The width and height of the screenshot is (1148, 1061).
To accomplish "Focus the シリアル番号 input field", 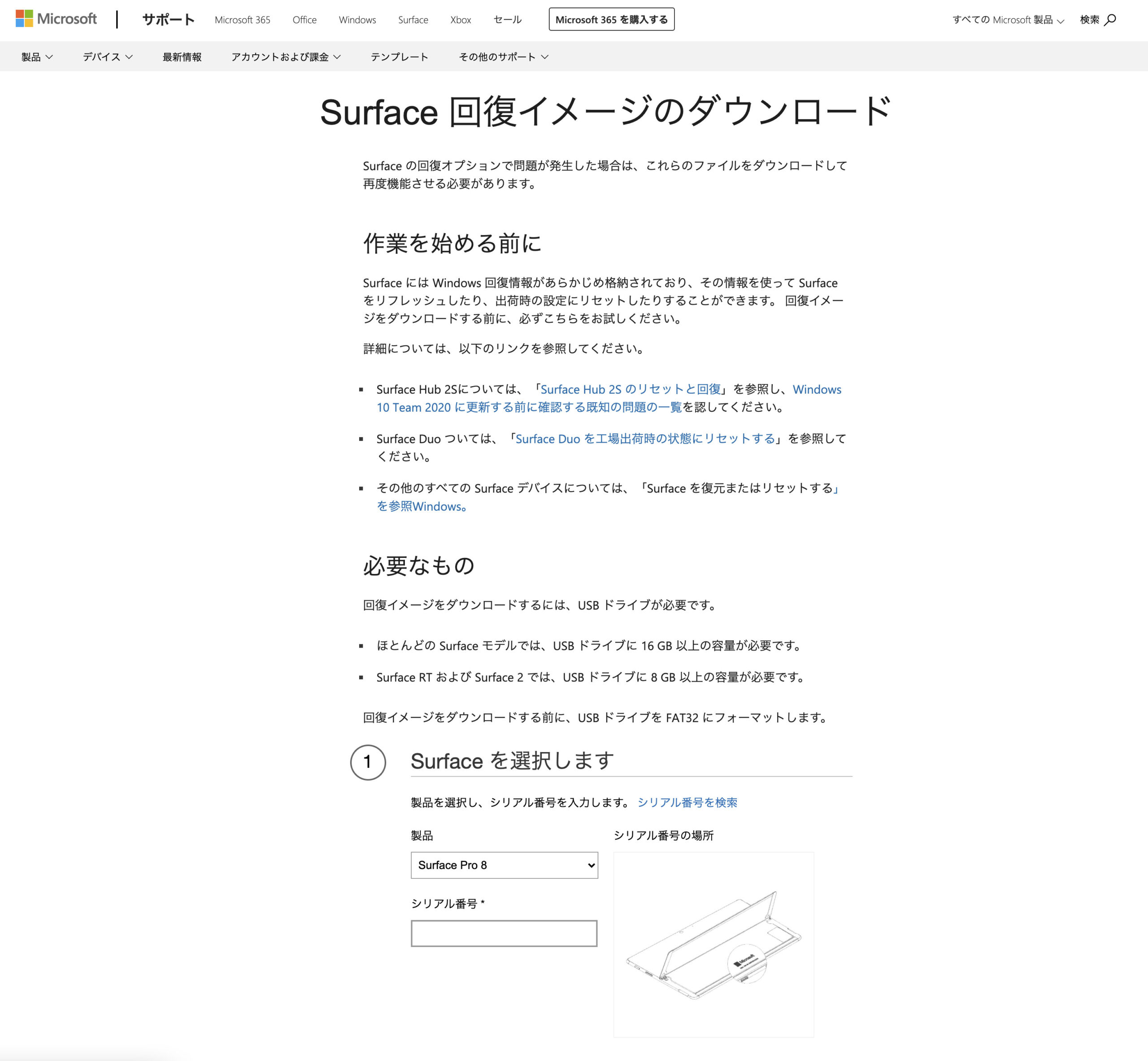I will tap(504, 933).
